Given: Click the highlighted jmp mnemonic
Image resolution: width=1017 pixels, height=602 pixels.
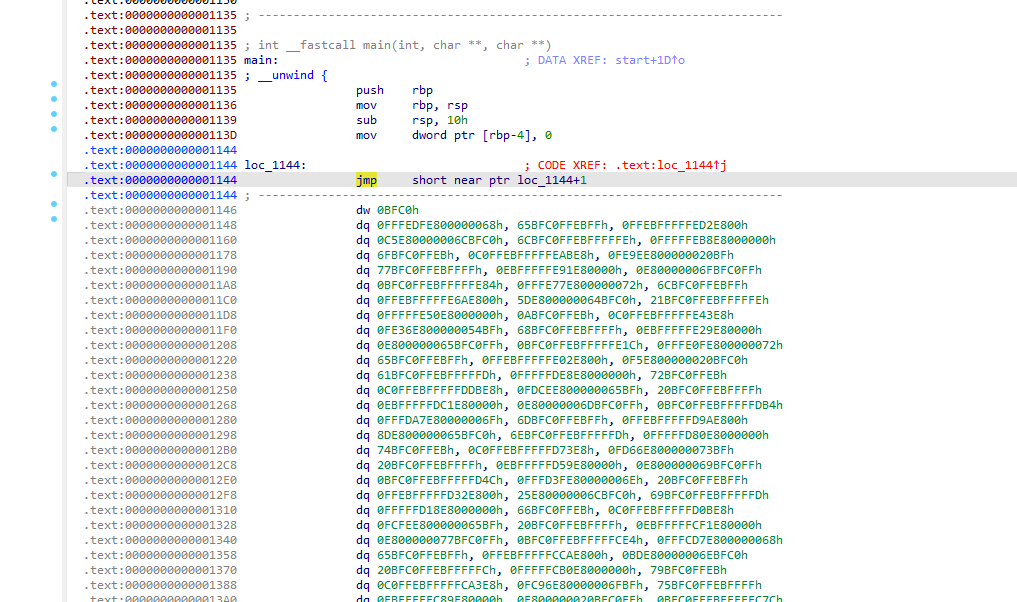Looking at the screenshot, I should pos(366,180).
